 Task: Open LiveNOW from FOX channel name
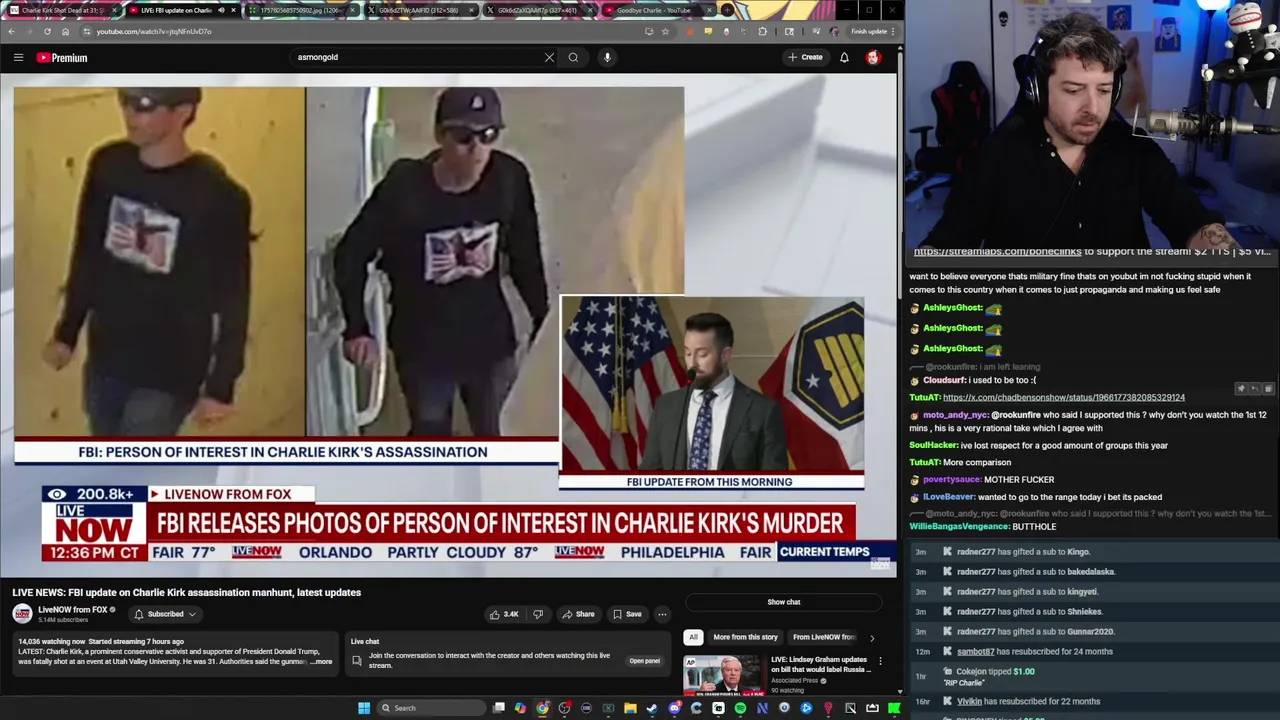pos(72,610)
